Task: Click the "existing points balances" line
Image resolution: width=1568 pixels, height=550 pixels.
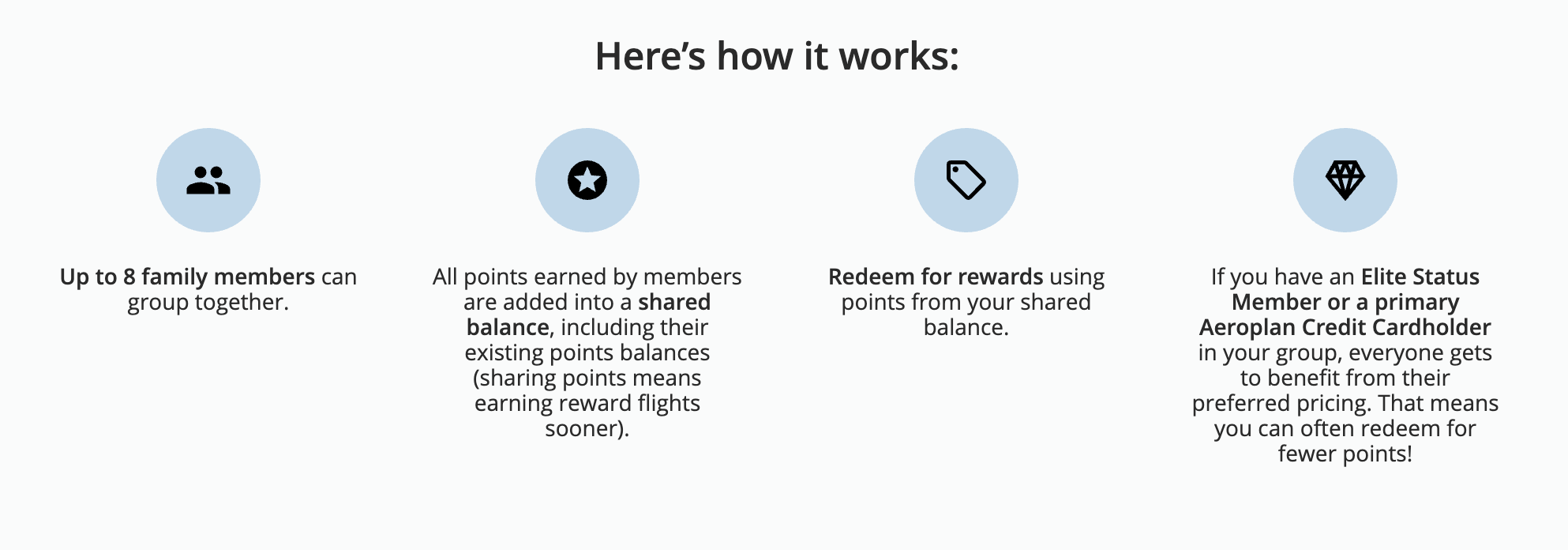Action: pyautogui.click(x=587, y=352)
